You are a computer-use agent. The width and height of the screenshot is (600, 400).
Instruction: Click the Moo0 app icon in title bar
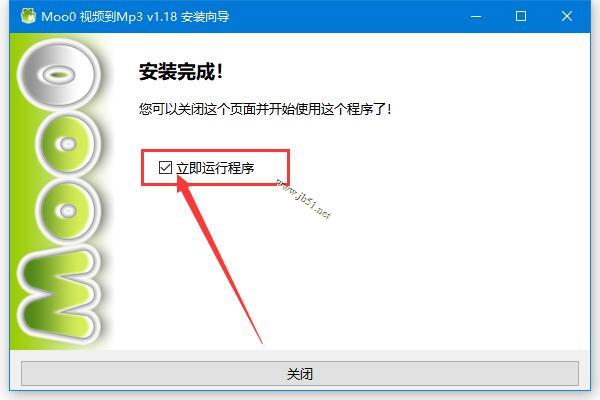pyautogui.click(x=28, y=16)
